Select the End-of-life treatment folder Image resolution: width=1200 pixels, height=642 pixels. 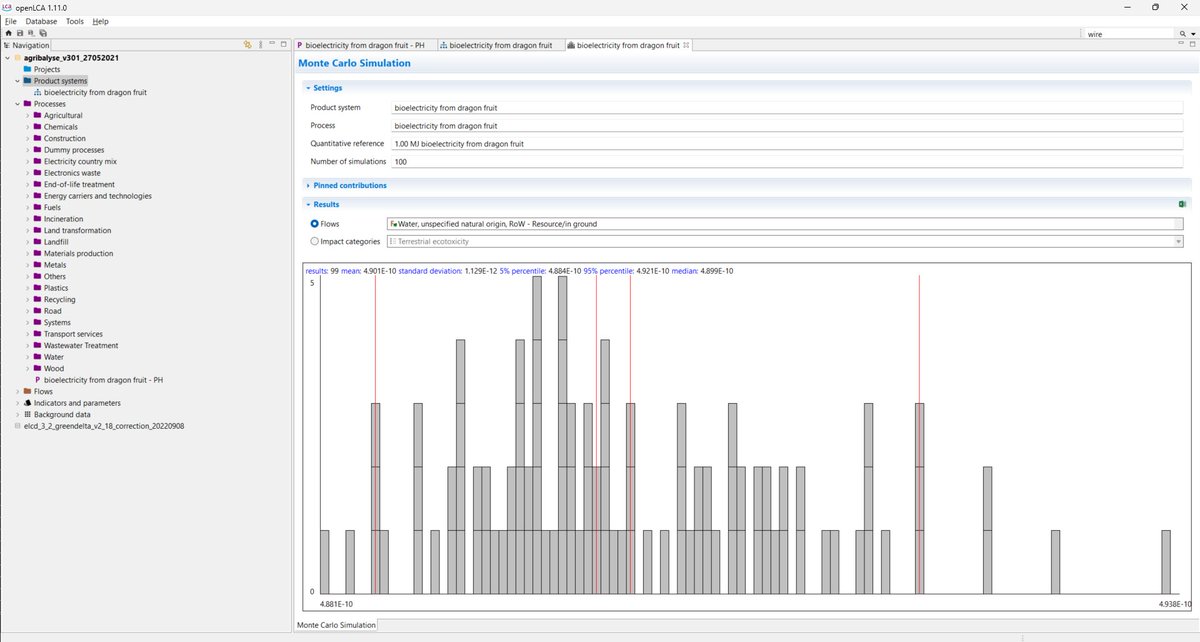click(x=79, y=184)
